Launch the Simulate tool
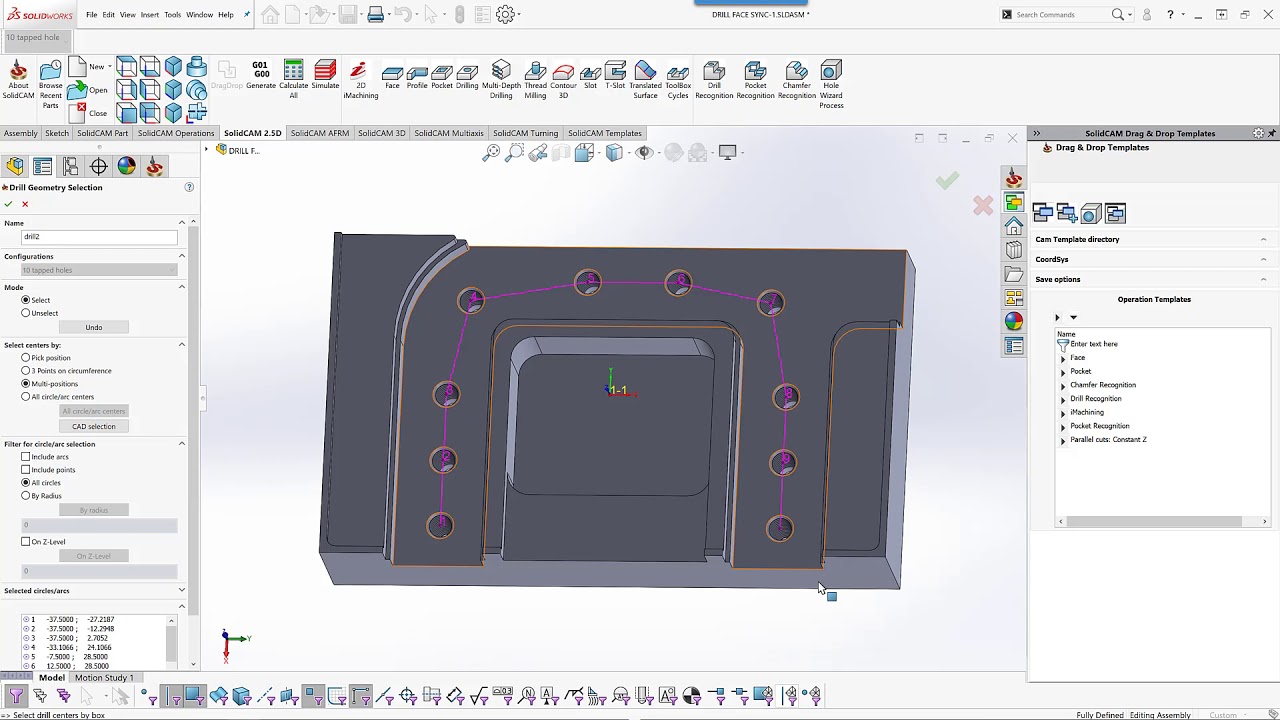This screenshot has height=720, width=1280. 325,76
